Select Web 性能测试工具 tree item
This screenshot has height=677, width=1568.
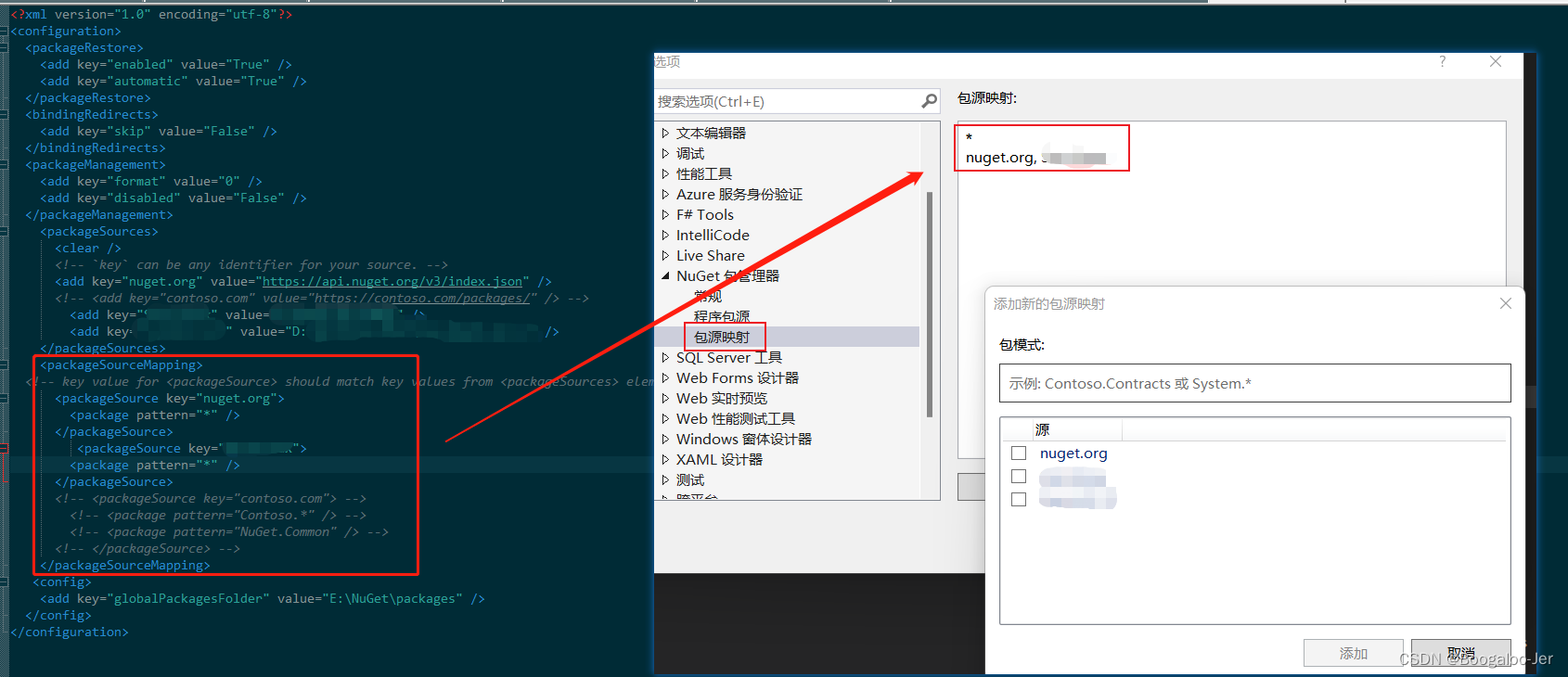(736, 418)
